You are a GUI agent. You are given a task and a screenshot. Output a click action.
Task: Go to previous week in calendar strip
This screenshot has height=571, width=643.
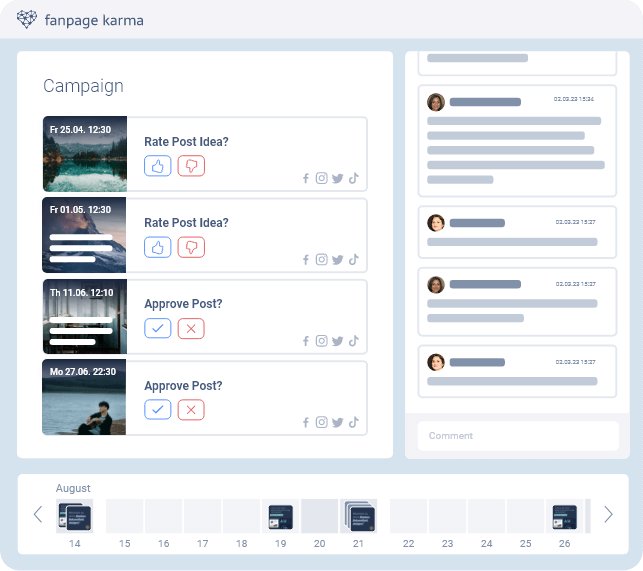pyautogui.click(x=38, y=515)
